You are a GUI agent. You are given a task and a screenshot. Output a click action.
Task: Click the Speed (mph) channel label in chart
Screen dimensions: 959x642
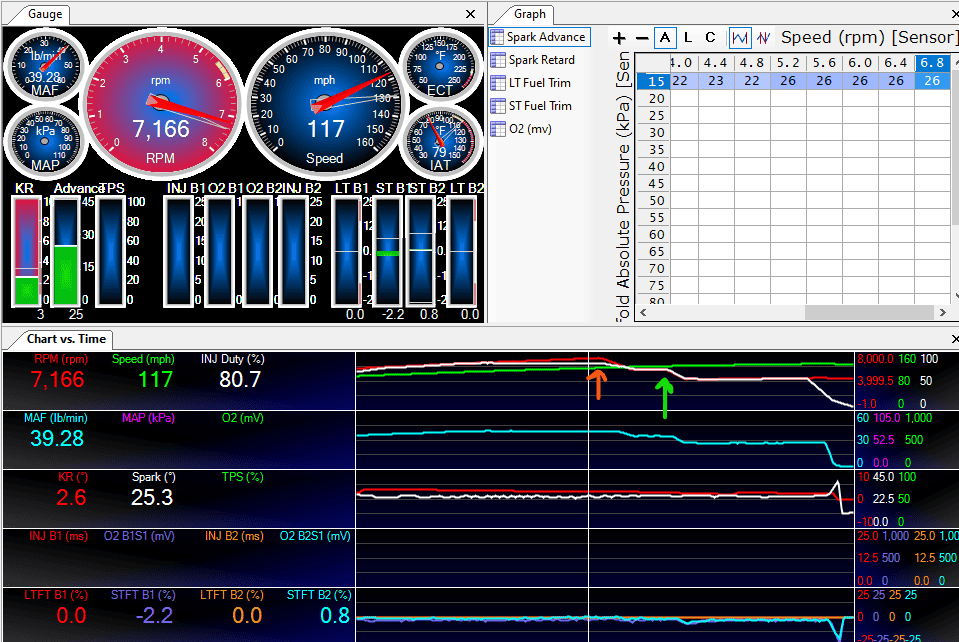(143, 359)
